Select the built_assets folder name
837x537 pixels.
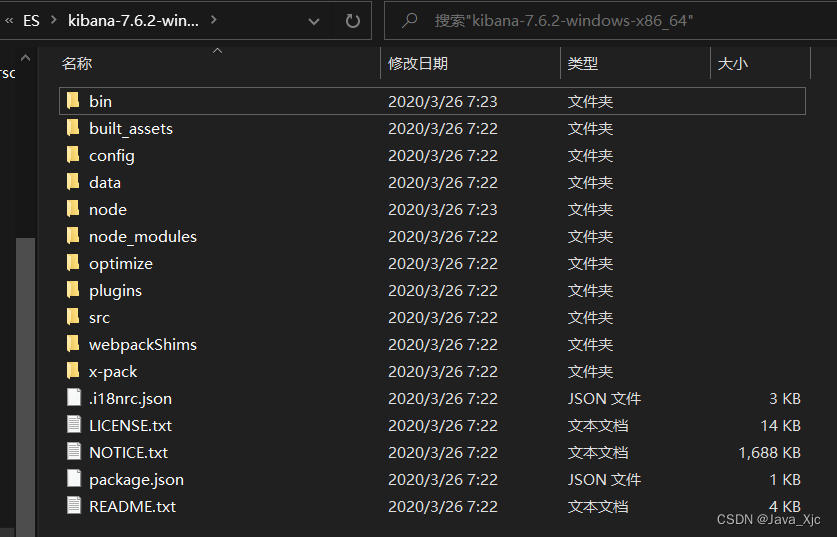131,129
